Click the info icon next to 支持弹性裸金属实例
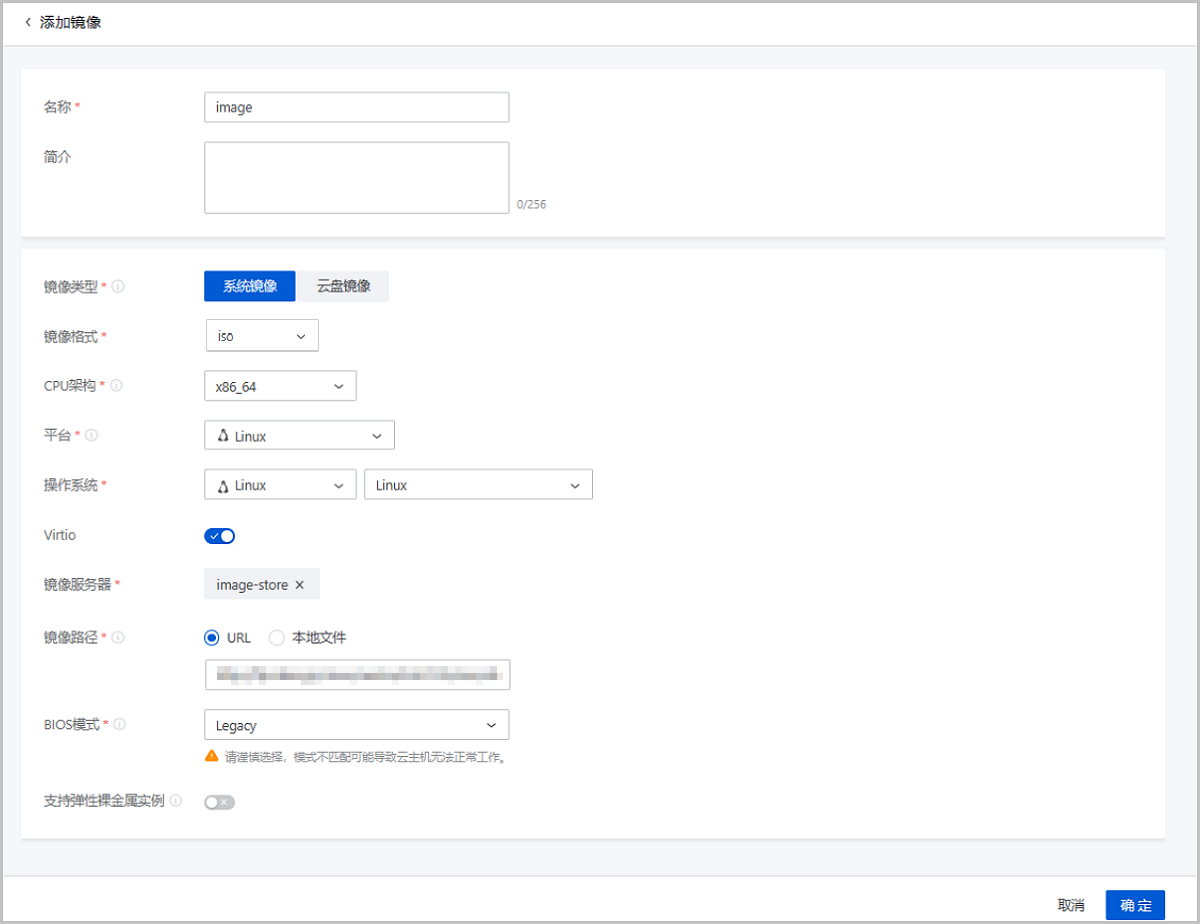This screenshot has height=924, width=1200. tap(176, 801)
